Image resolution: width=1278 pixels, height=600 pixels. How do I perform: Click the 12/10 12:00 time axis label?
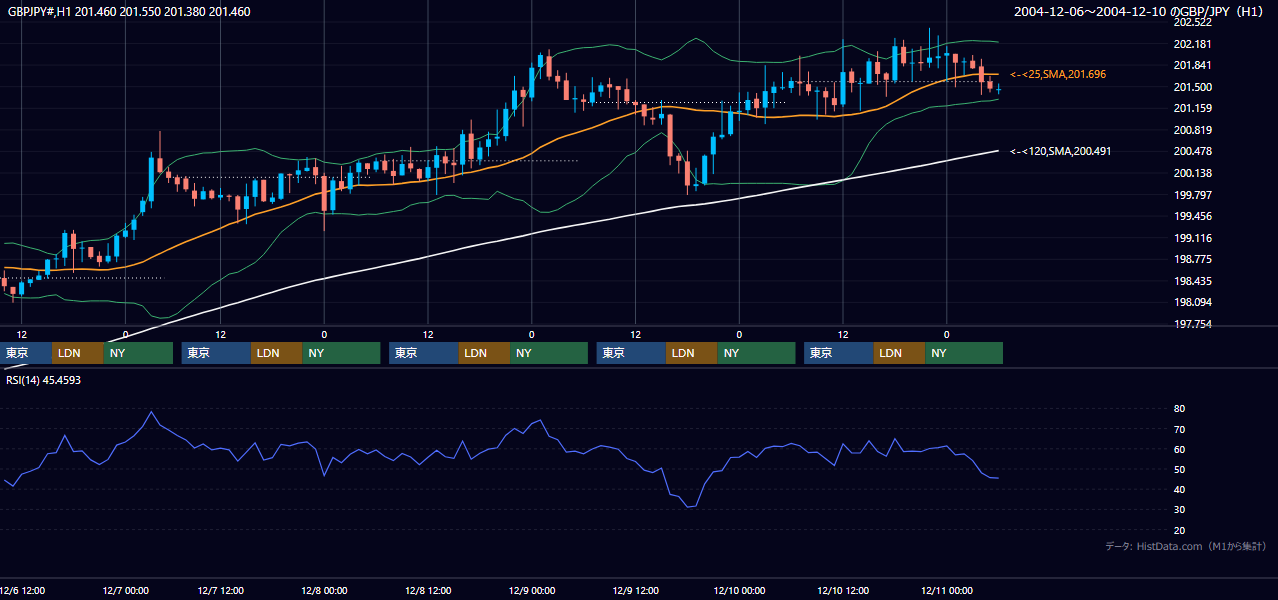tap(843, 590)
